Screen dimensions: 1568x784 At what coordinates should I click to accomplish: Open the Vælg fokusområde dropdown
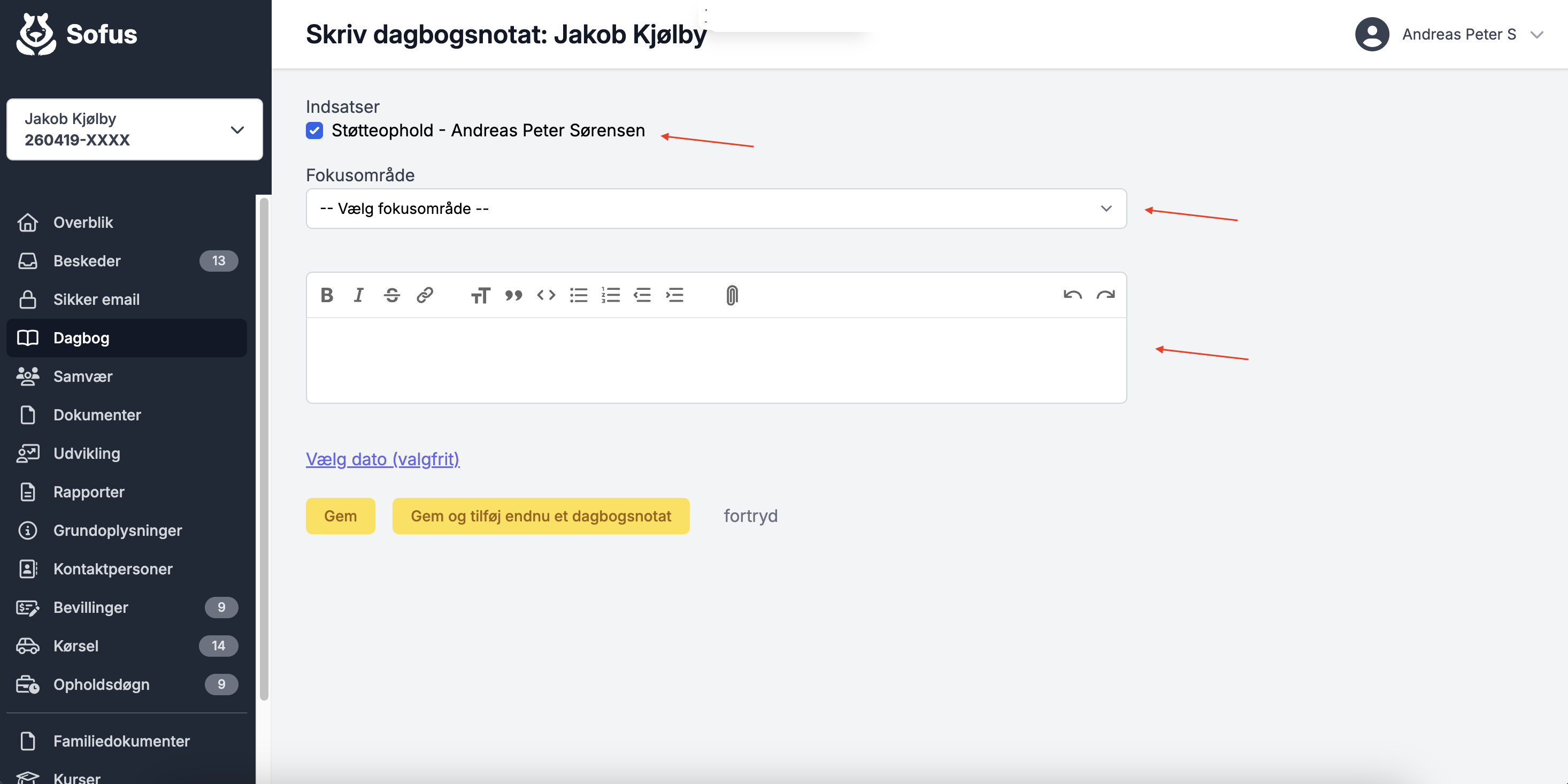716,209
